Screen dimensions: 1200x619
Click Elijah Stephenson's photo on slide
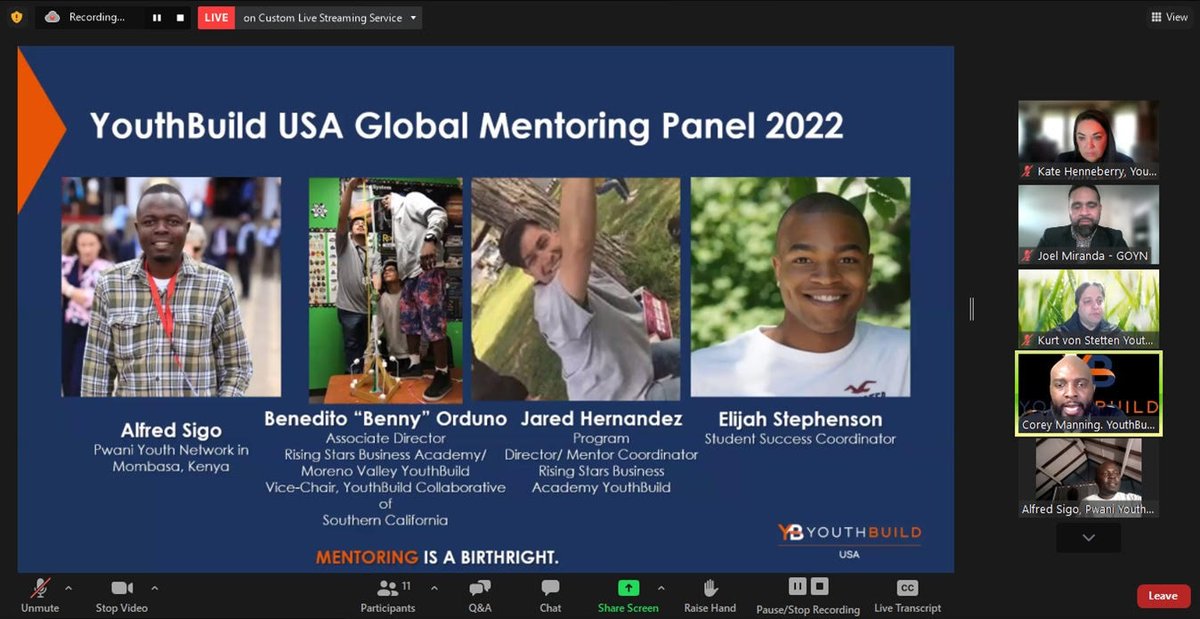tap(800, 287)
